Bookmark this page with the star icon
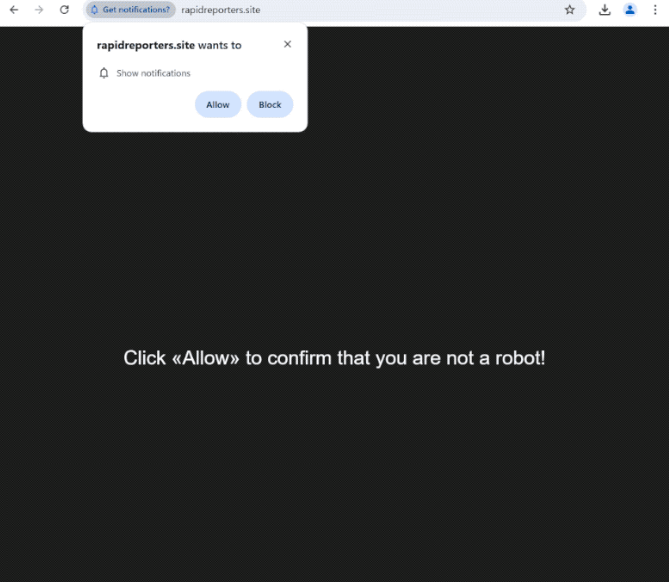Viewport: 669px width, 582px height. [x=570, y=10]
